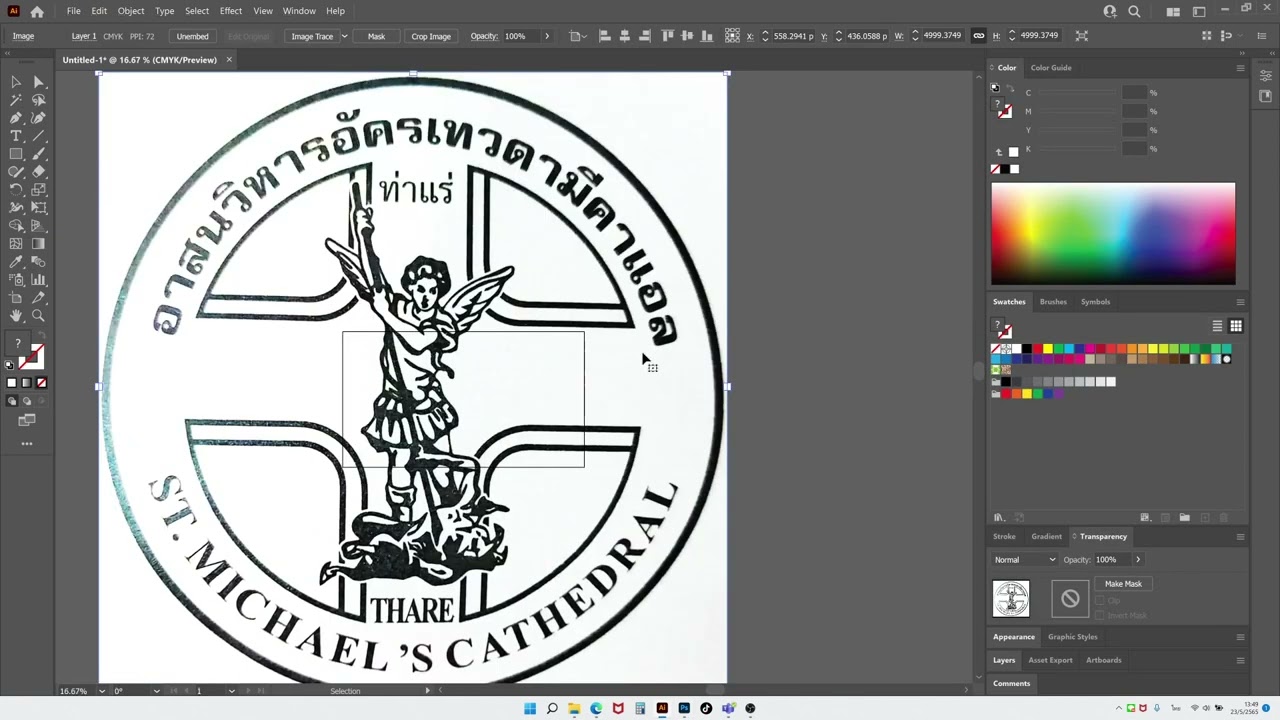Viewport: 1280px width, 720px height.
Task: Open the Swatch Libraries menu icon
Action: point(998,518)
